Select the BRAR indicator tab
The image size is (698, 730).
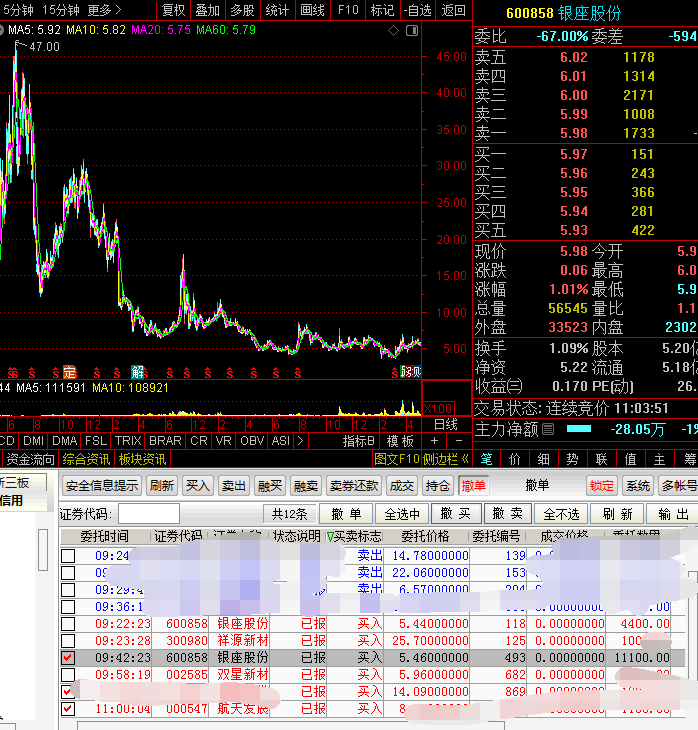pyautogui.click(x=165, y=441)
